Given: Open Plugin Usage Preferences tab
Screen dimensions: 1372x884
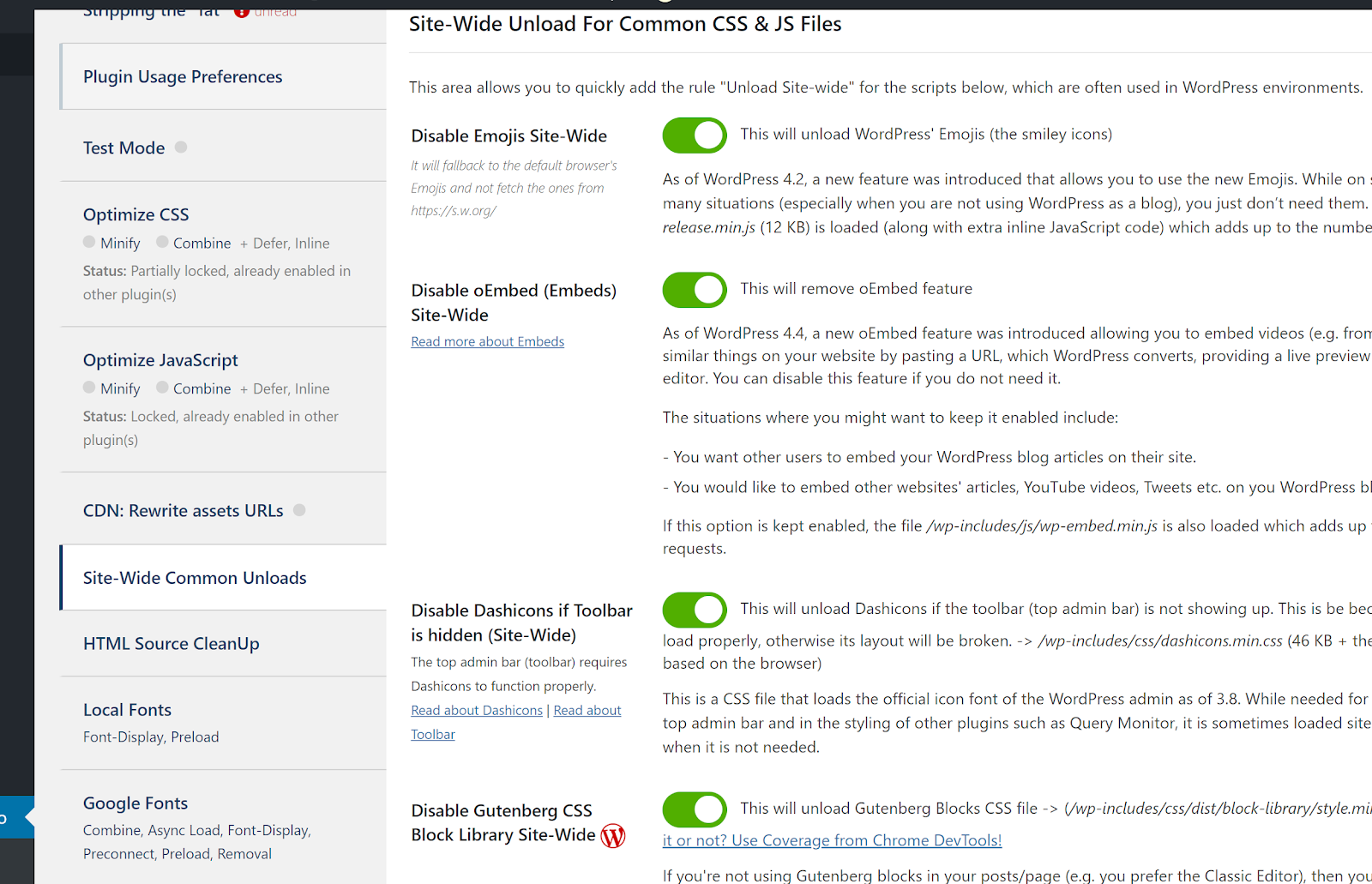Looking at the screenshot, I should pos(224,76).
